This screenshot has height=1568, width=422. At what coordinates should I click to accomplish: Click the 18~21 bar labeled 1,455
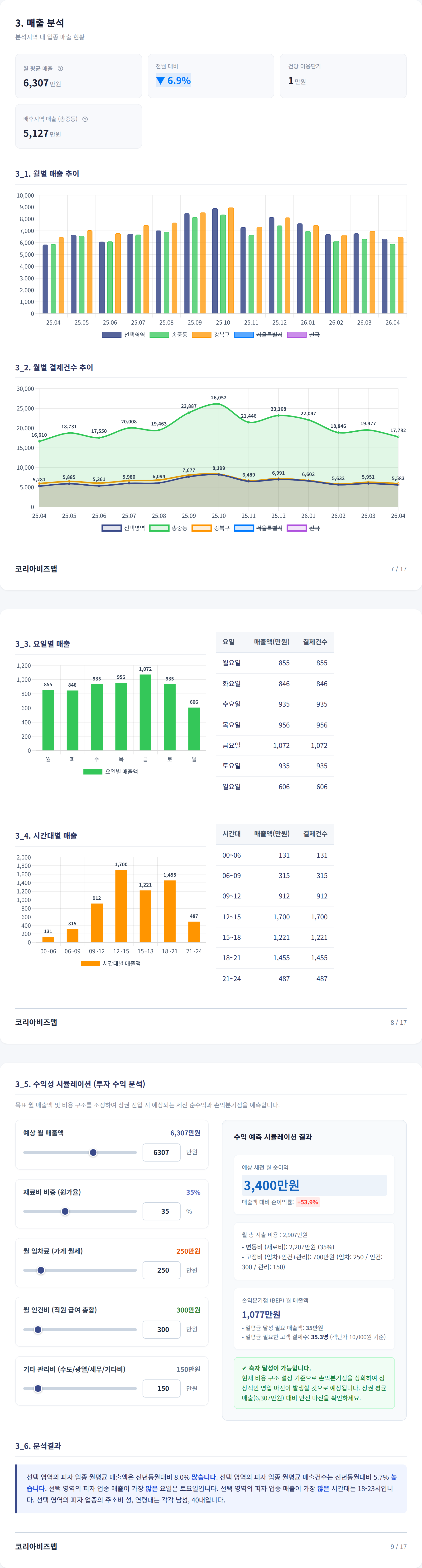170,911
